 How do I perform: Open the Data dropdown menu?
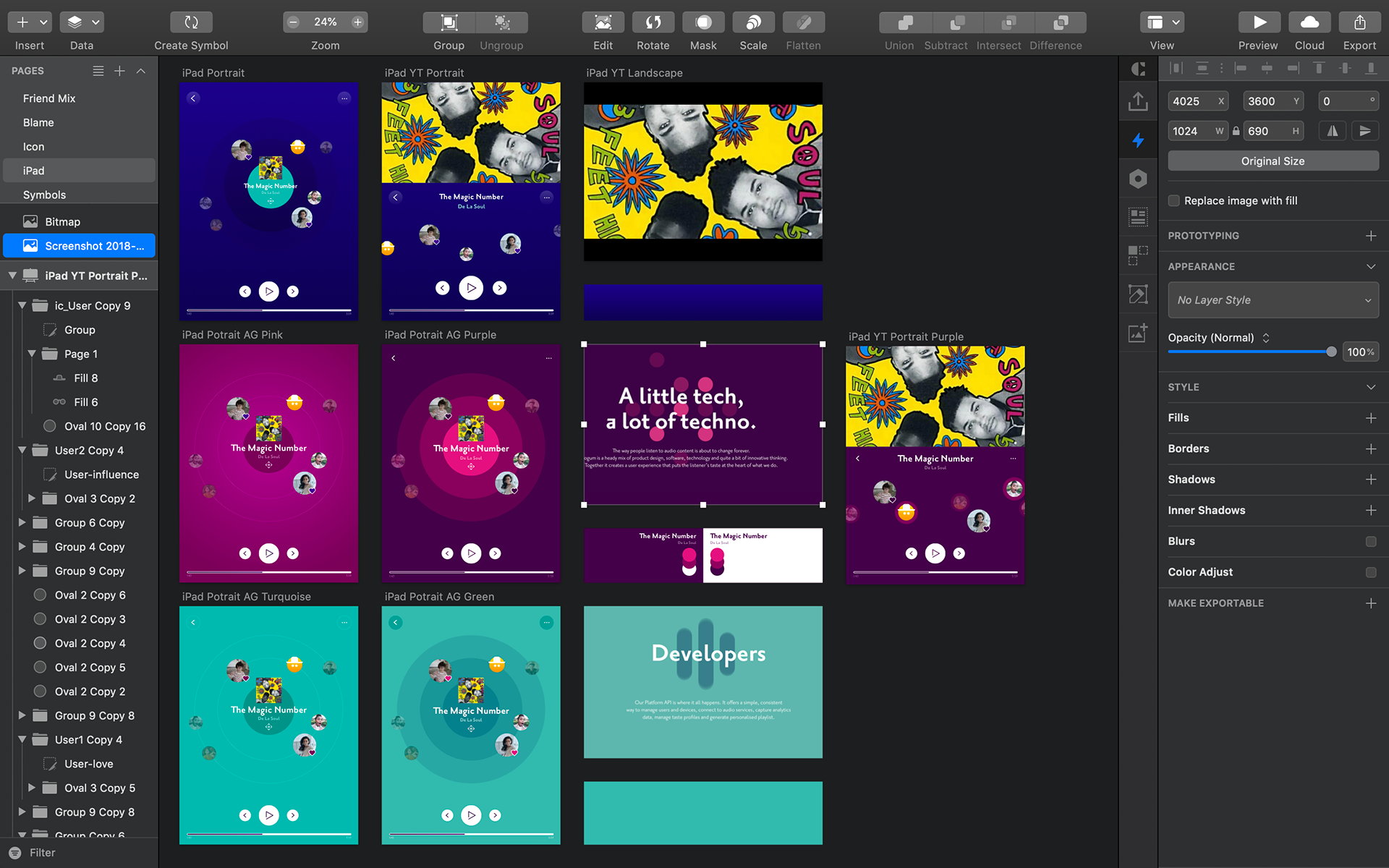click(82, 22)
